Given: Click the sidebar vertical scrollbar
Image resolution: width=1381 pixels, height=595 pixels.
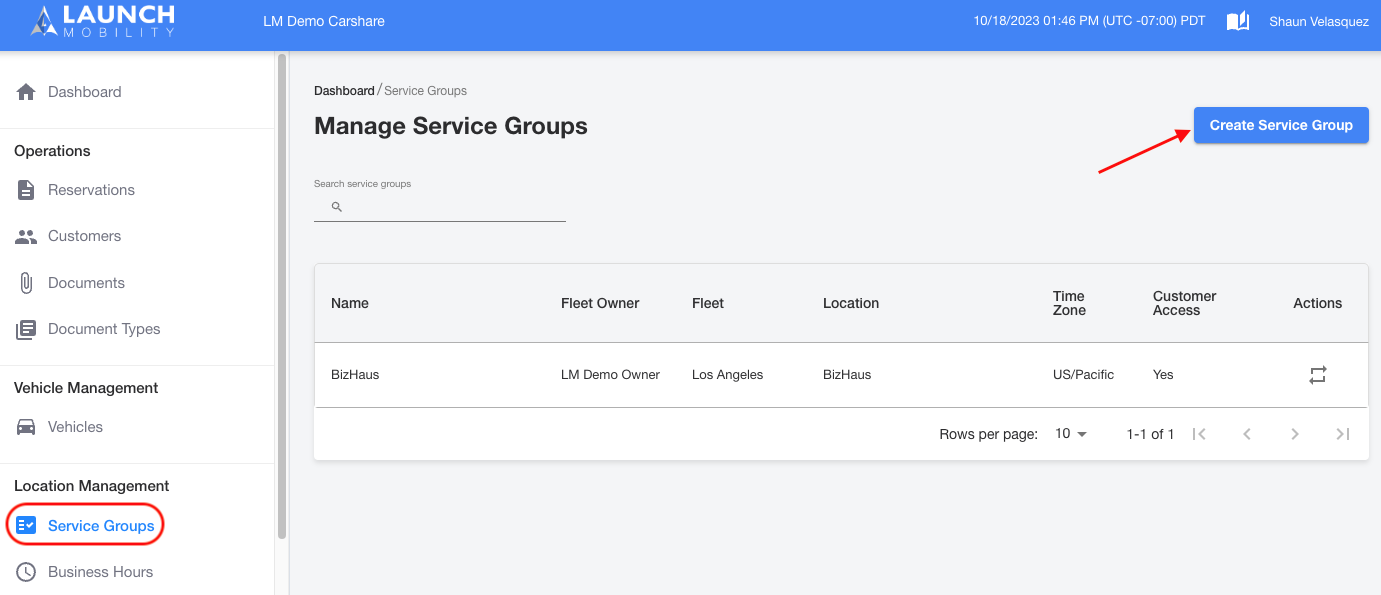Looking at the screenshot, I should pyautogui.click(x=282, y=295).
